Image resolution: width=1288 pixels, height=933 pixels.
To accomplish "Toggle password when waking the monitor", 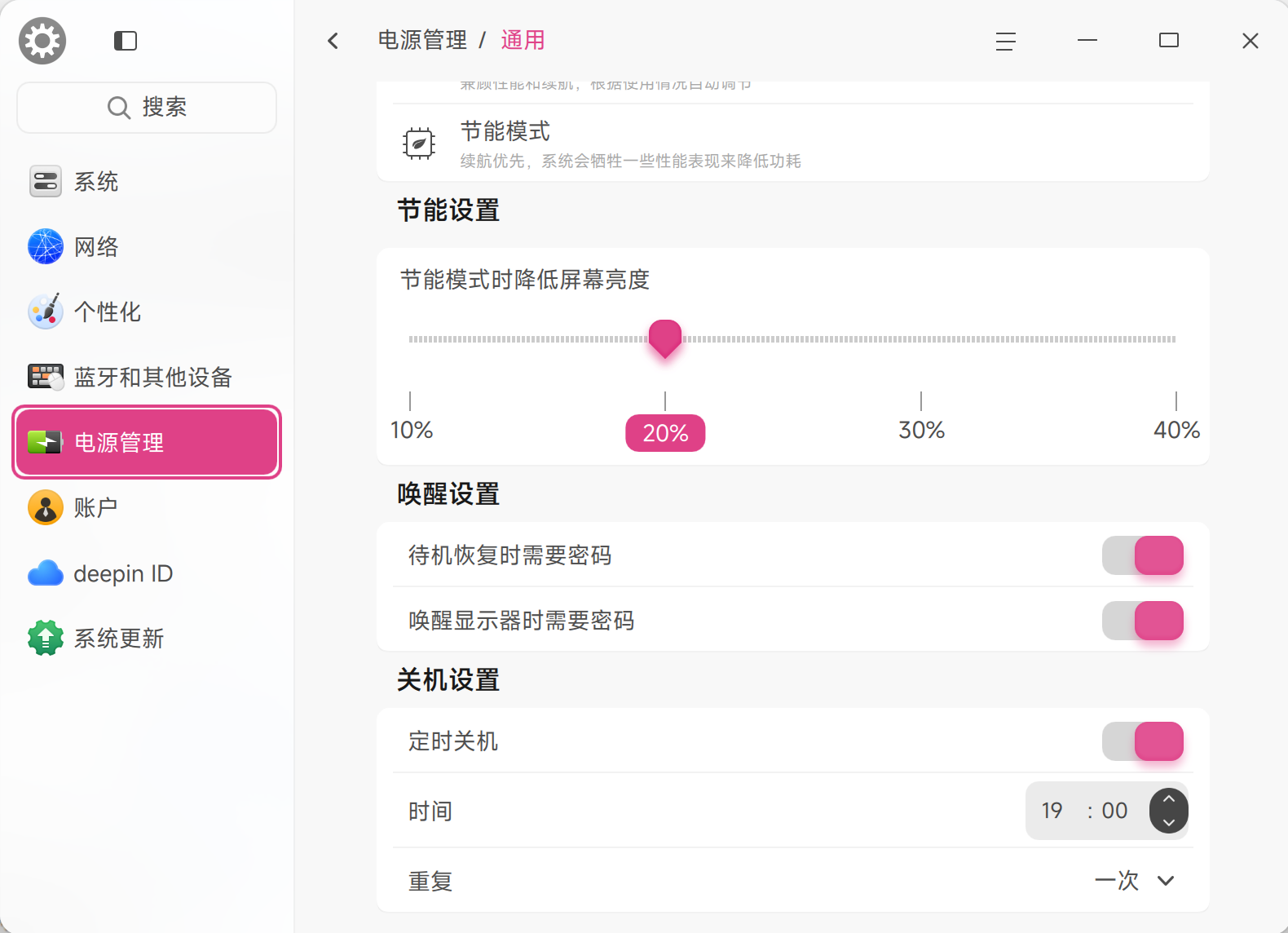I will click(x=1142, y=621).
